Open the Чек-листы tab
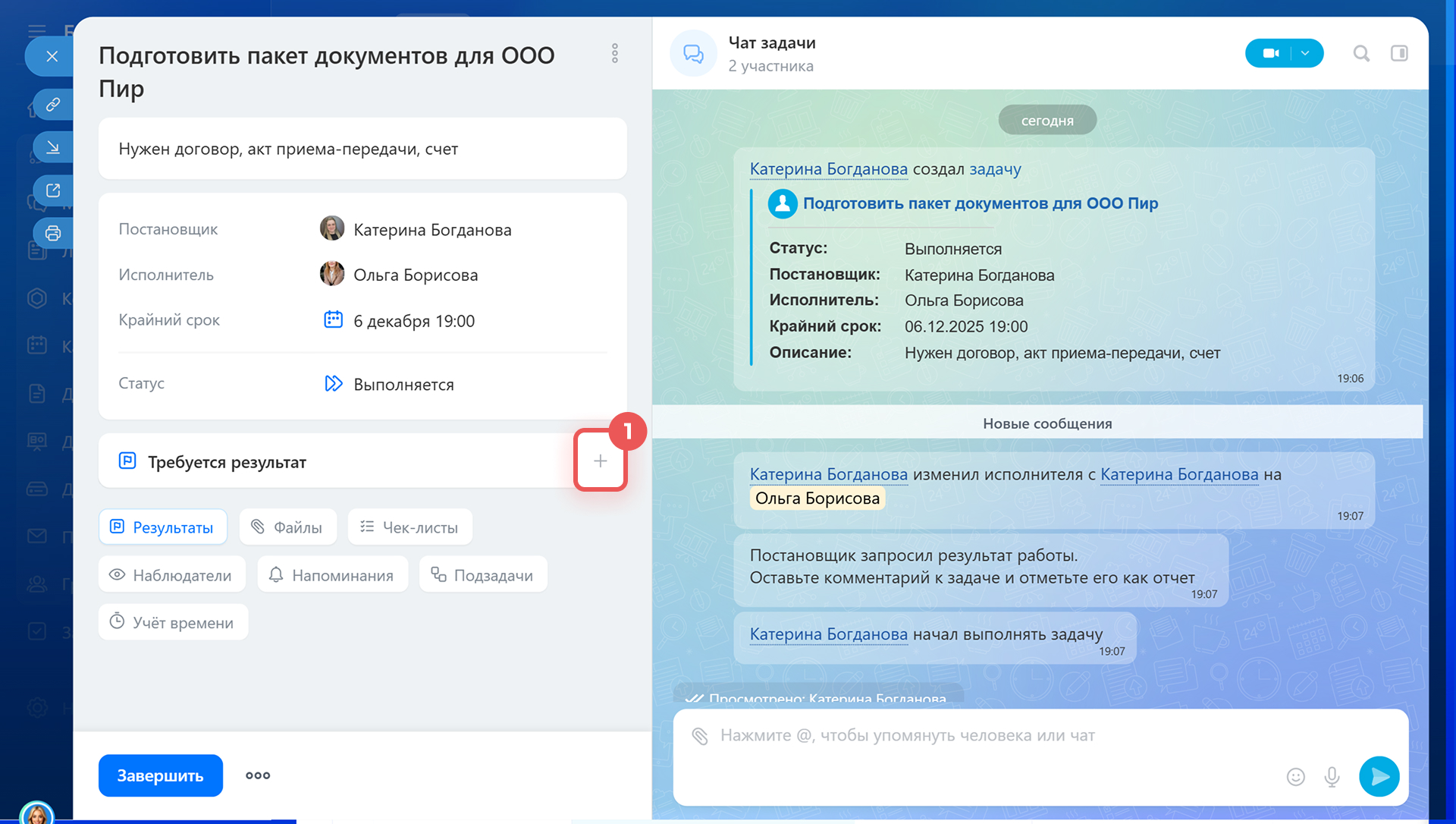Image resolution: width=1456 pixels, height=824 pixels. 409,527
